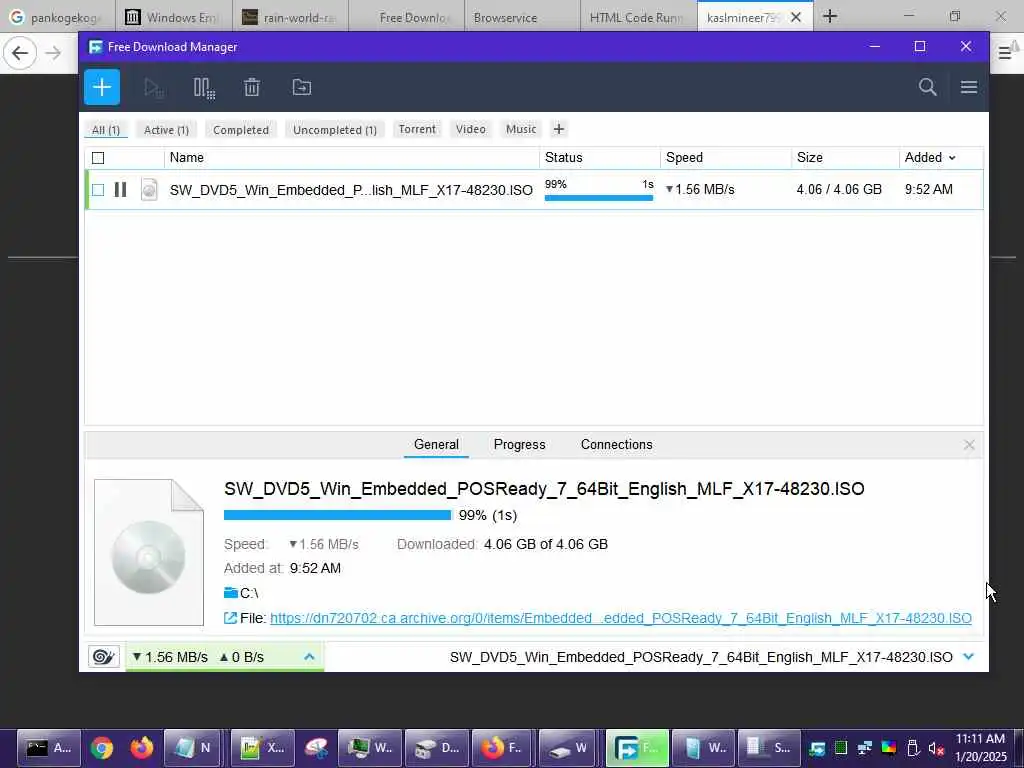This screenshot has width=1024, height=768.
Task: Go back in the browser window
Action: coord(20,52)
